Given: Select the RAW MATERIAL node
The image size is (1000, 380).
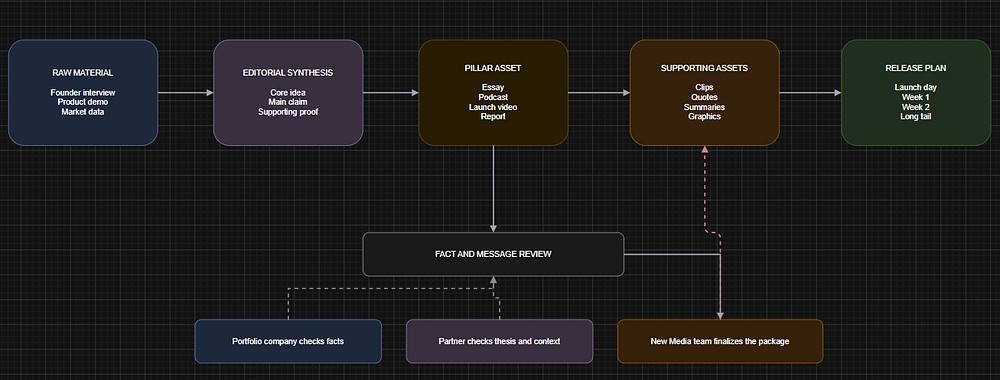Looking at the screenshot, I should click(83, 92).
